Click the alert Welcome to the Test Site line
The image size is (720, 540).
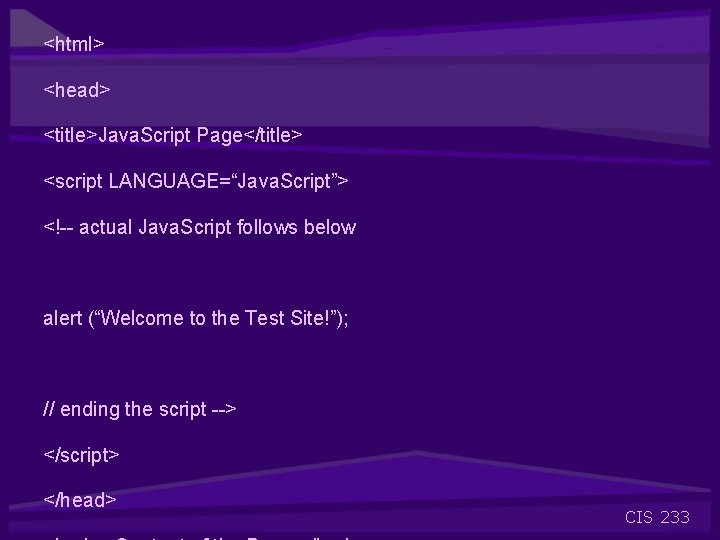(196, 318)
